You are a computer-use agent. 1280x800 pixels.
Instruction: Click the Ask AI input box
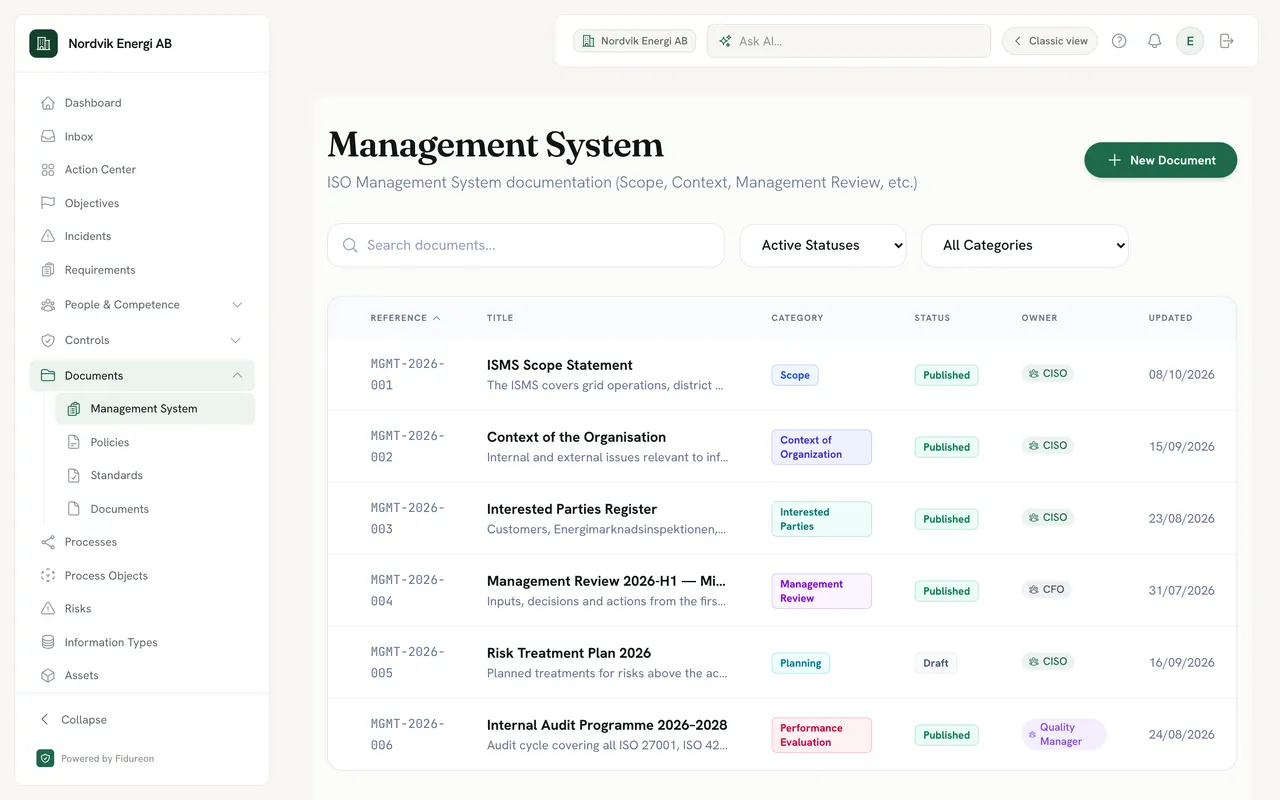point(849,41)
